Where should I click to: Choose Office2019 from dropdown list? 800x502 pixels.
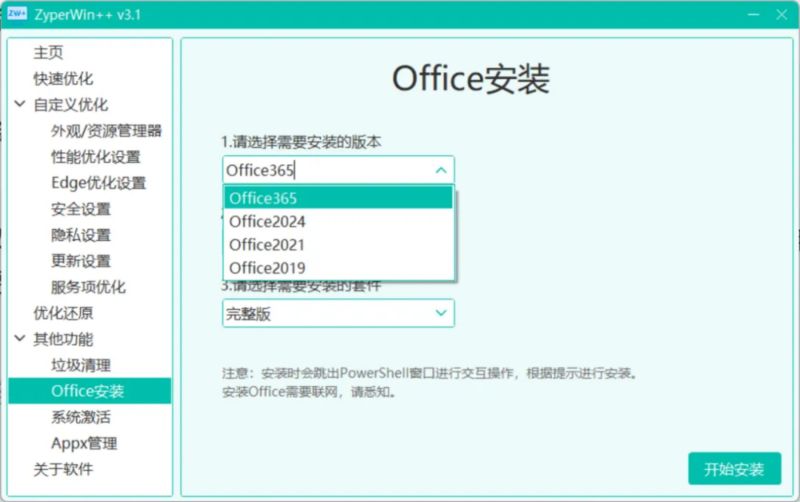[338, 268]
